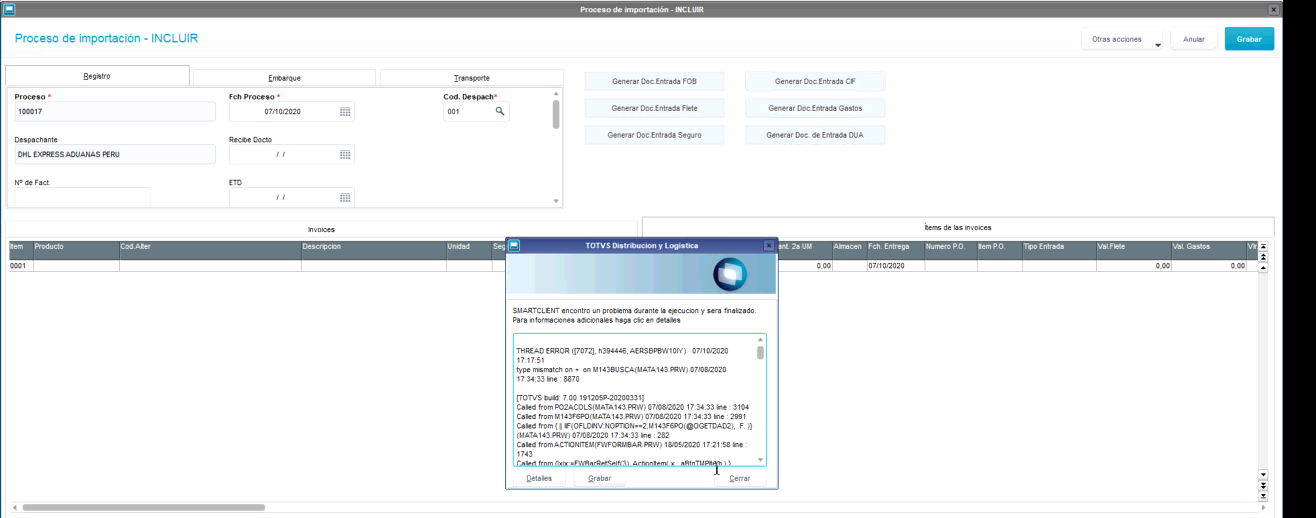1316x518 pixels.
Task: Open the Embarque tab
Action: click(284, 77)
